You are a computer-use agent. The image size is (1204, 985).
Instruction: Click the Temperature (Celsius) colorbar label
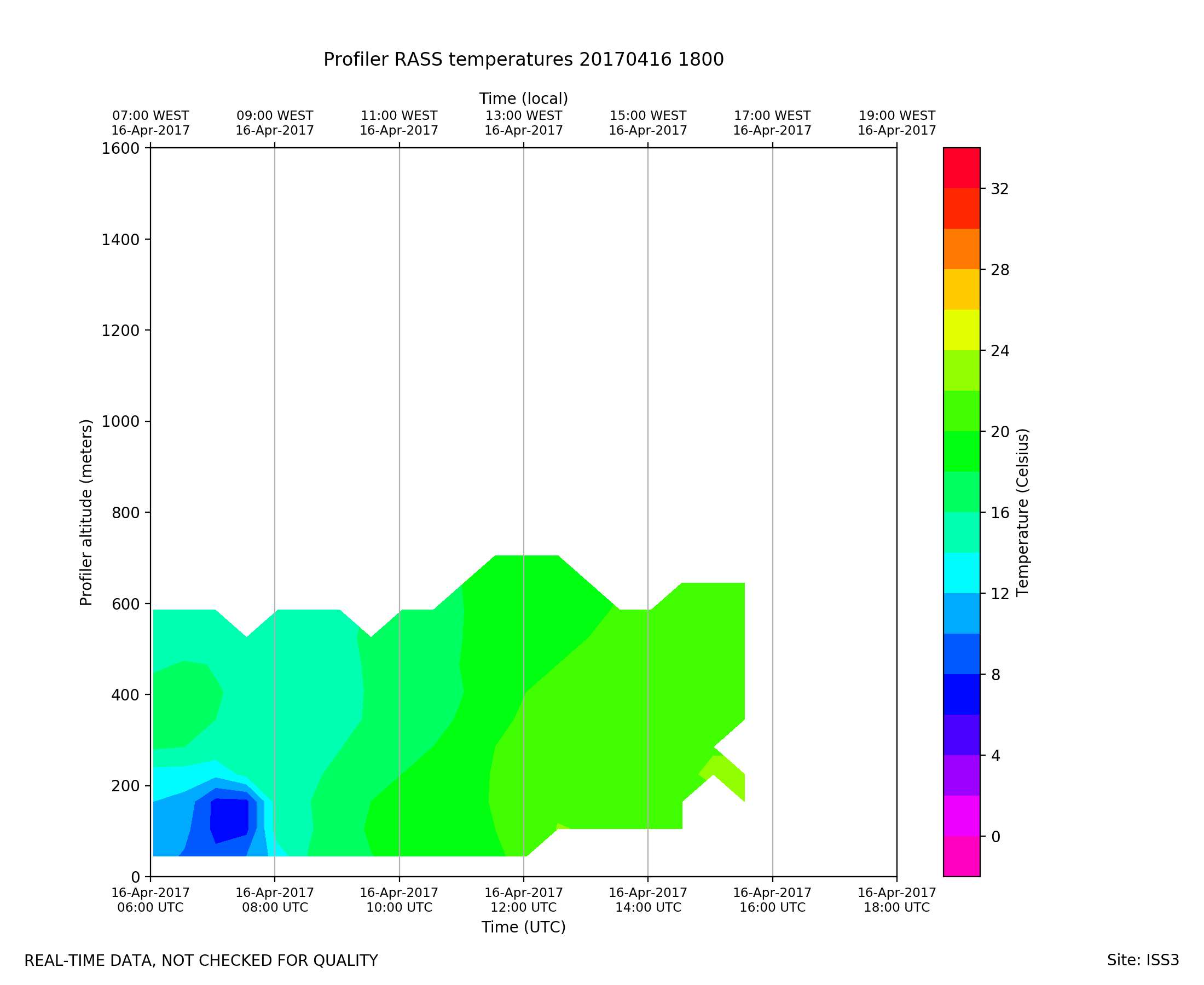pos(1022,512)
